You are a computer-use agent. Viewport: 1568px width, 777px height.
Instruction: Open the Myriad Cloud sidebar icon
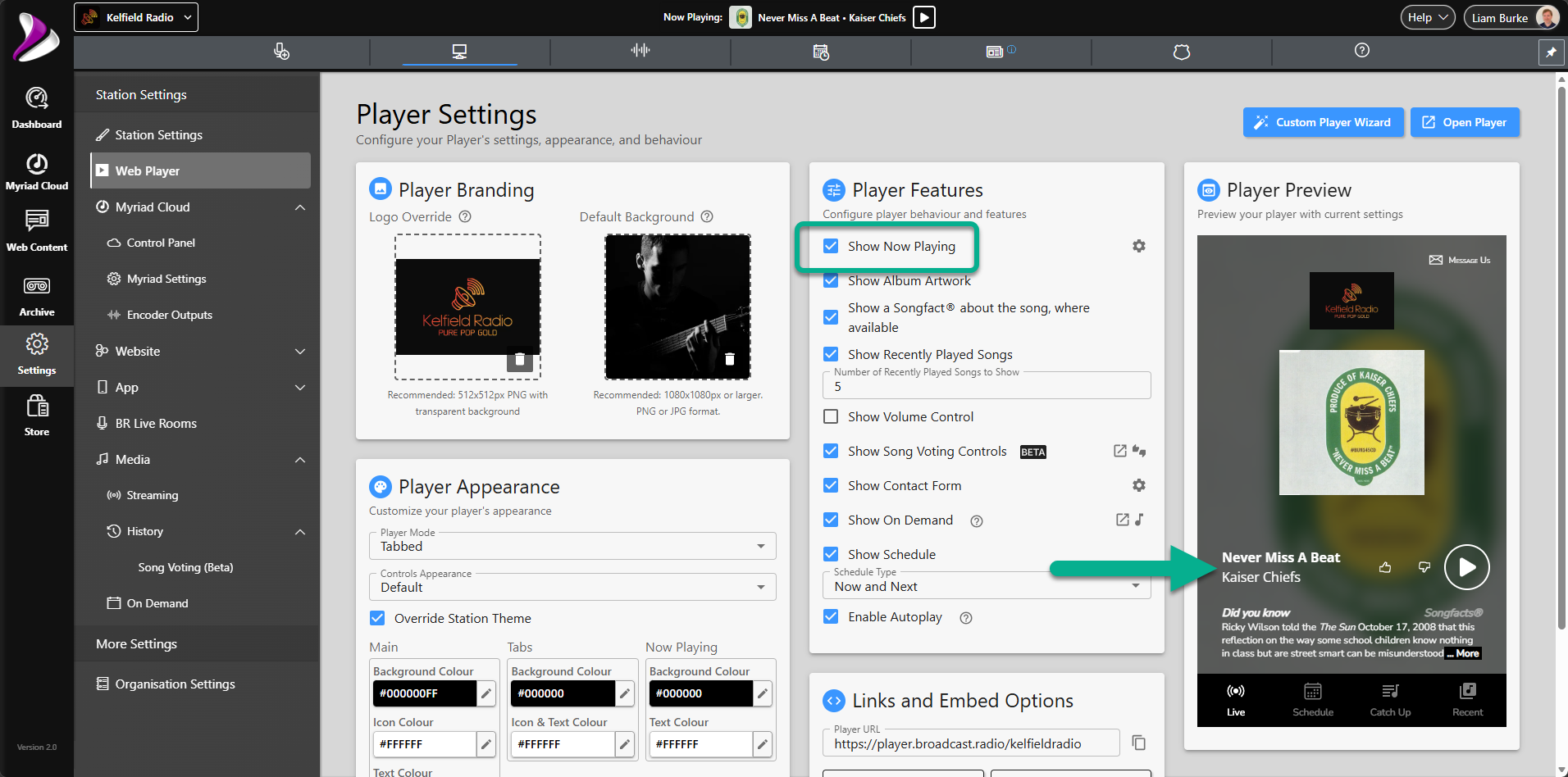37,171
